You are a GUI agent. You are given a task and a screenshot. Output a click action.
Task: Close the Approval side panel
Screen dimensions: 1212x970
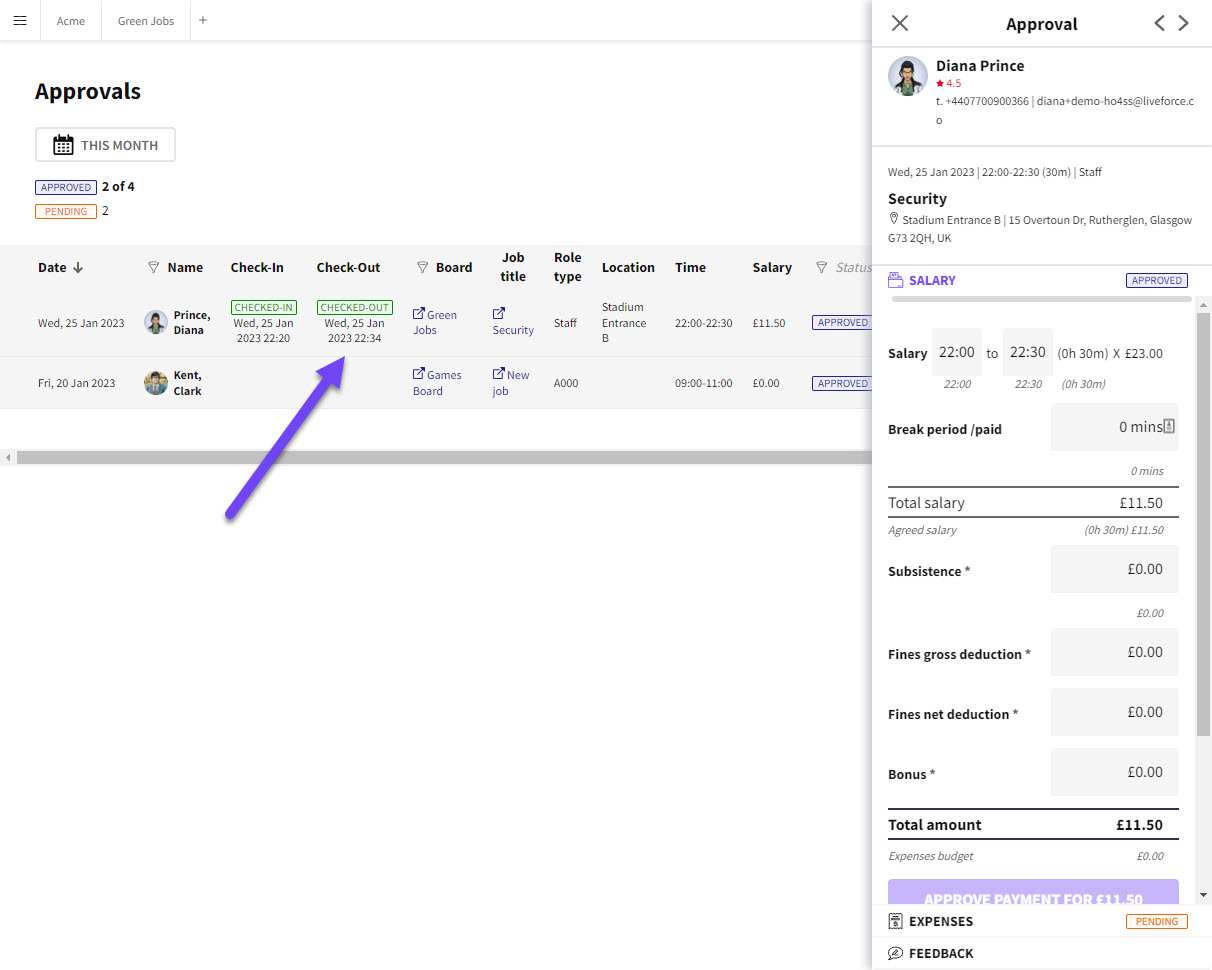(900, 23)
